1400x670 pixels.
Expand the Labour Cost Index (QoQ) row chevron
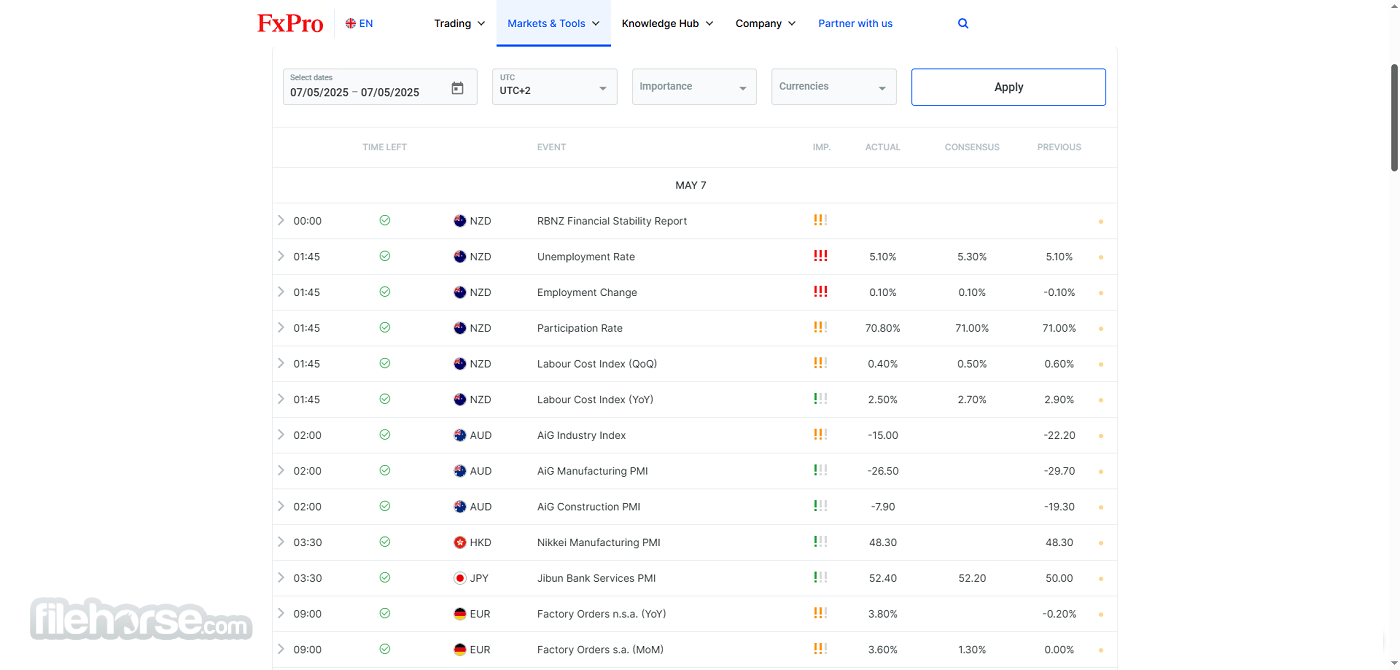281,363
